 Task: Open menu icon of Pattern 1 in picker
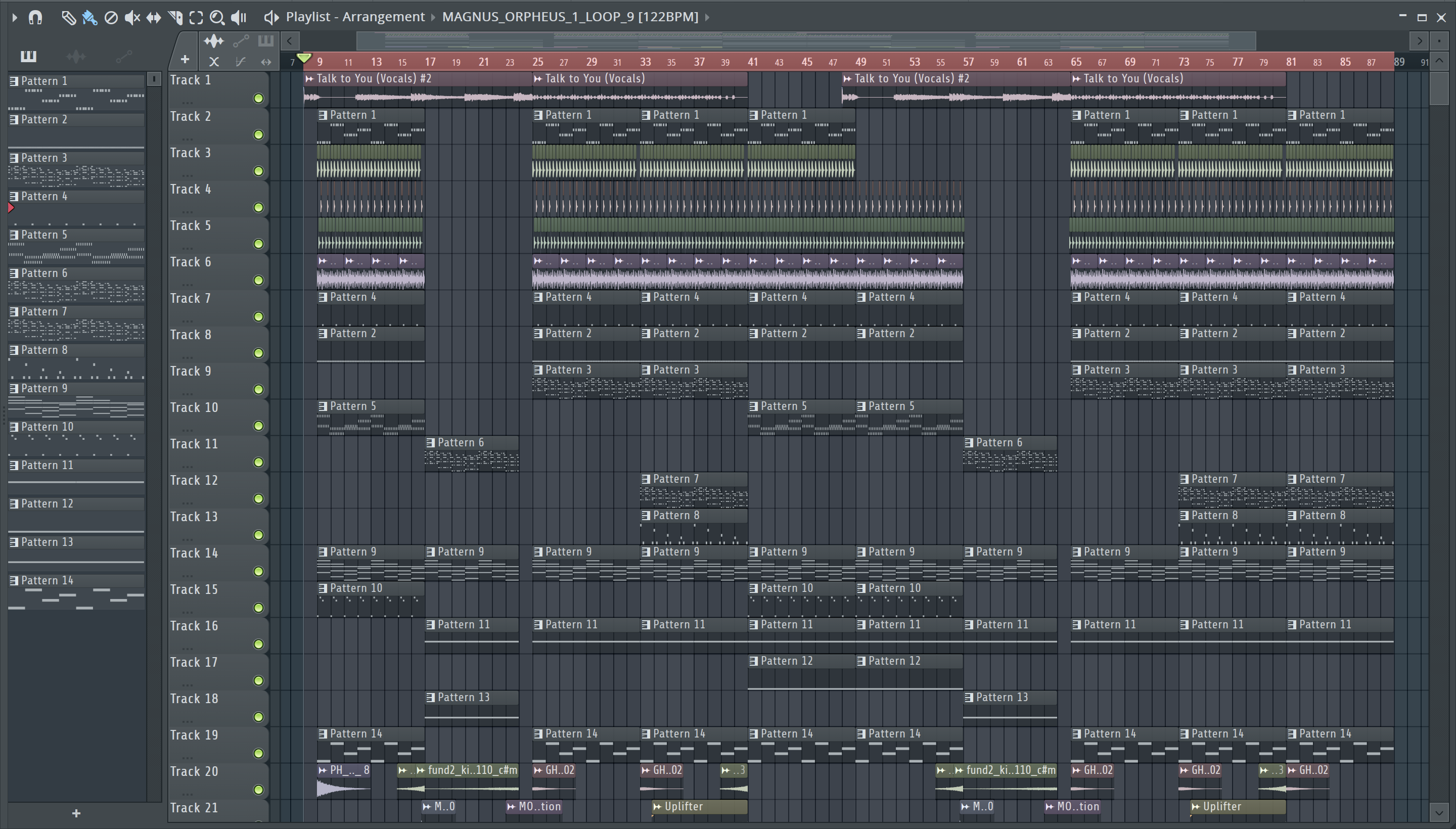(x=14, y=81)
